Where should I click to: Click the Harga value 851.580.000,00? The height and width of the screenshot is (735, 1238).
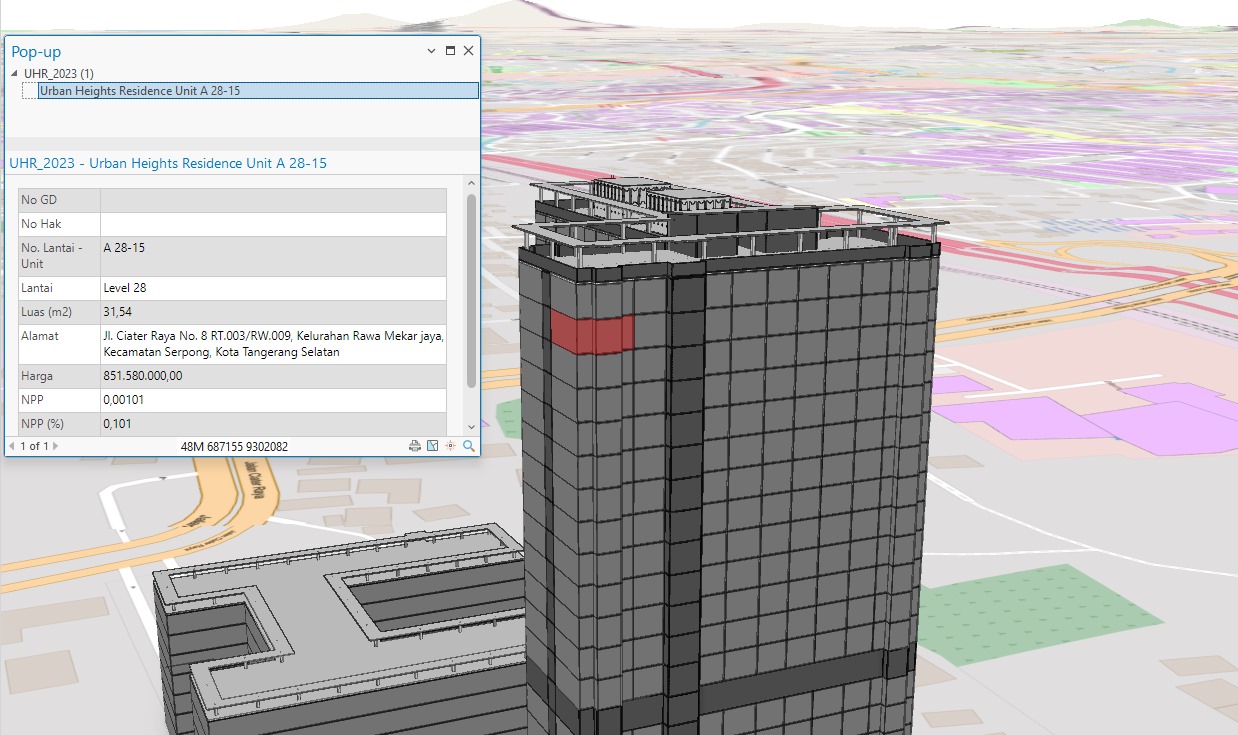click(143, 376)
